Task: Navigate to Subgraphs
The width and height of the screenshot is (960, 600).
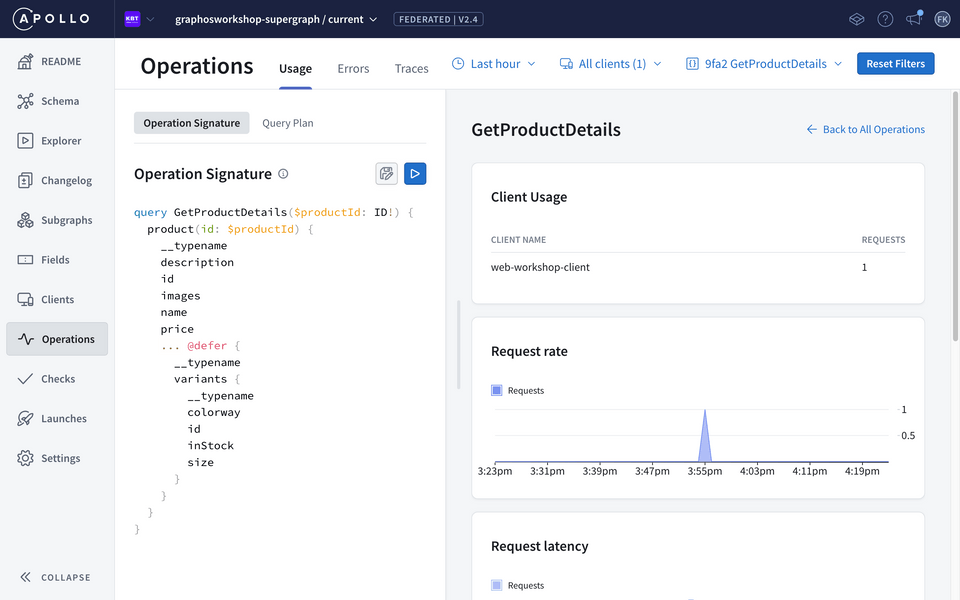Action: click(x=57, y=220)
